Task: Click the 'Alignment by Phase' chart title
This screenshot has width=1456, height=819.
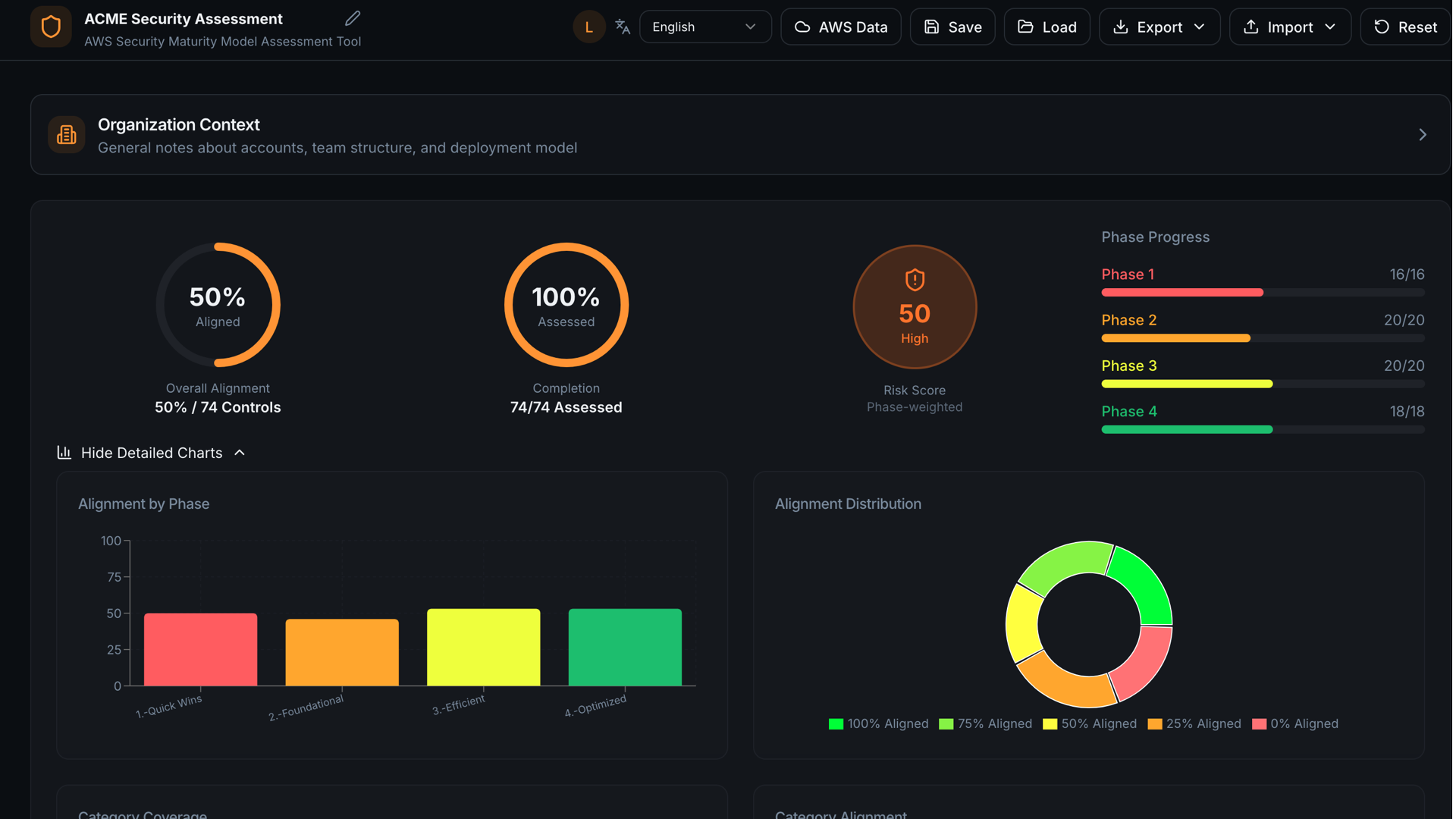Action: (144, 504)
